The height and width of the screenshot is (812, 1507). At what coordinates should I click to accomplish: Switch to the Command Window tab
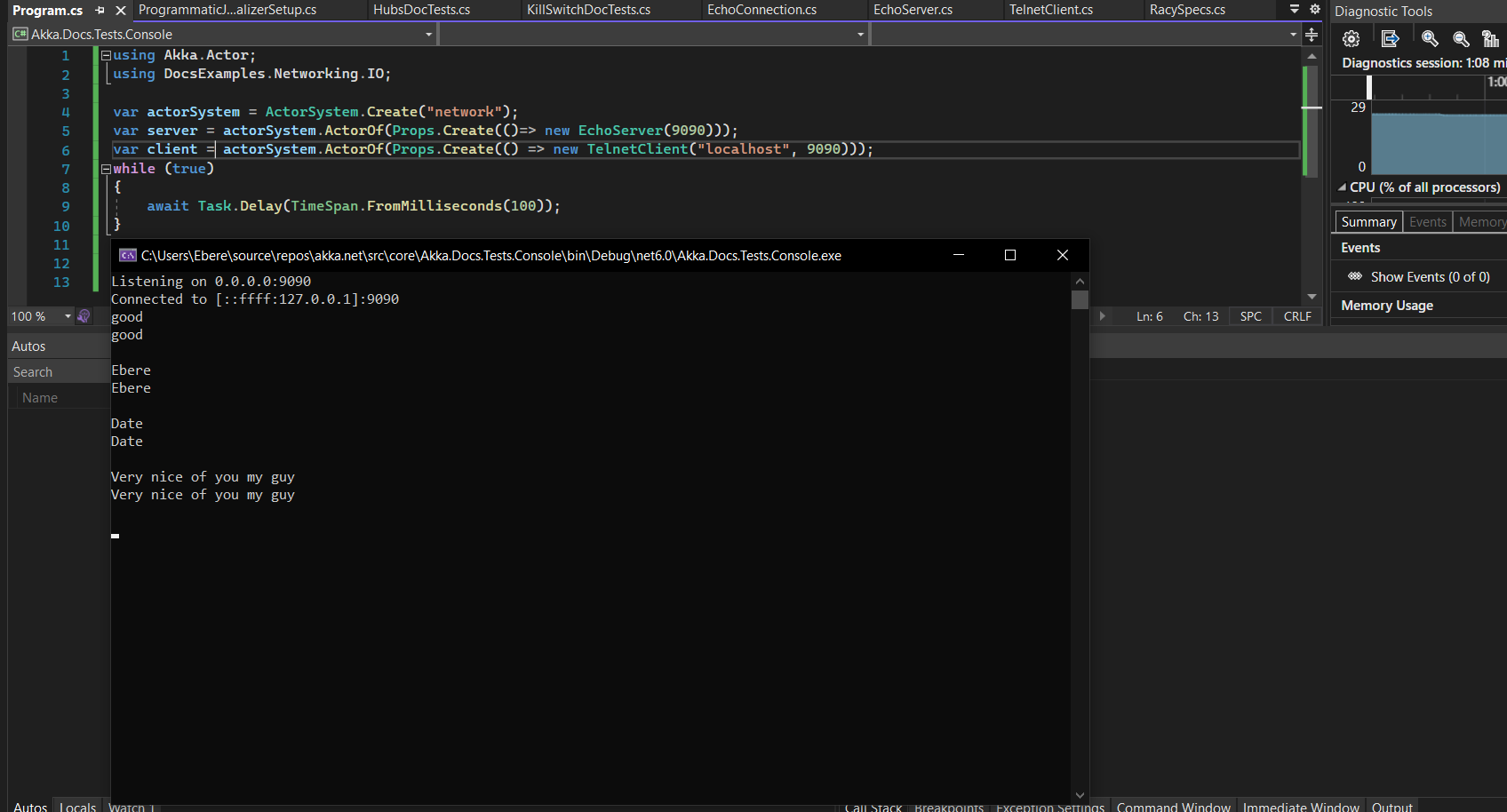(1173, 805)
